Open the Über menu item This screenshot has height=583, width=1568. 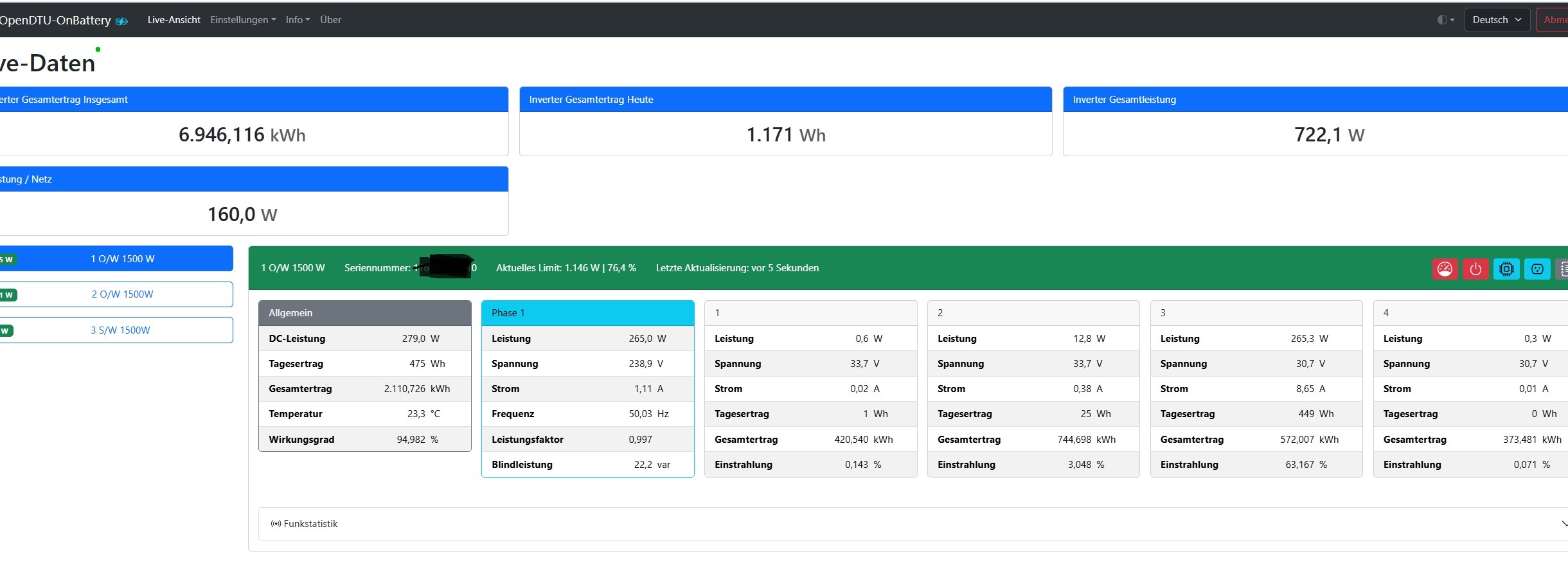point(331,20)
